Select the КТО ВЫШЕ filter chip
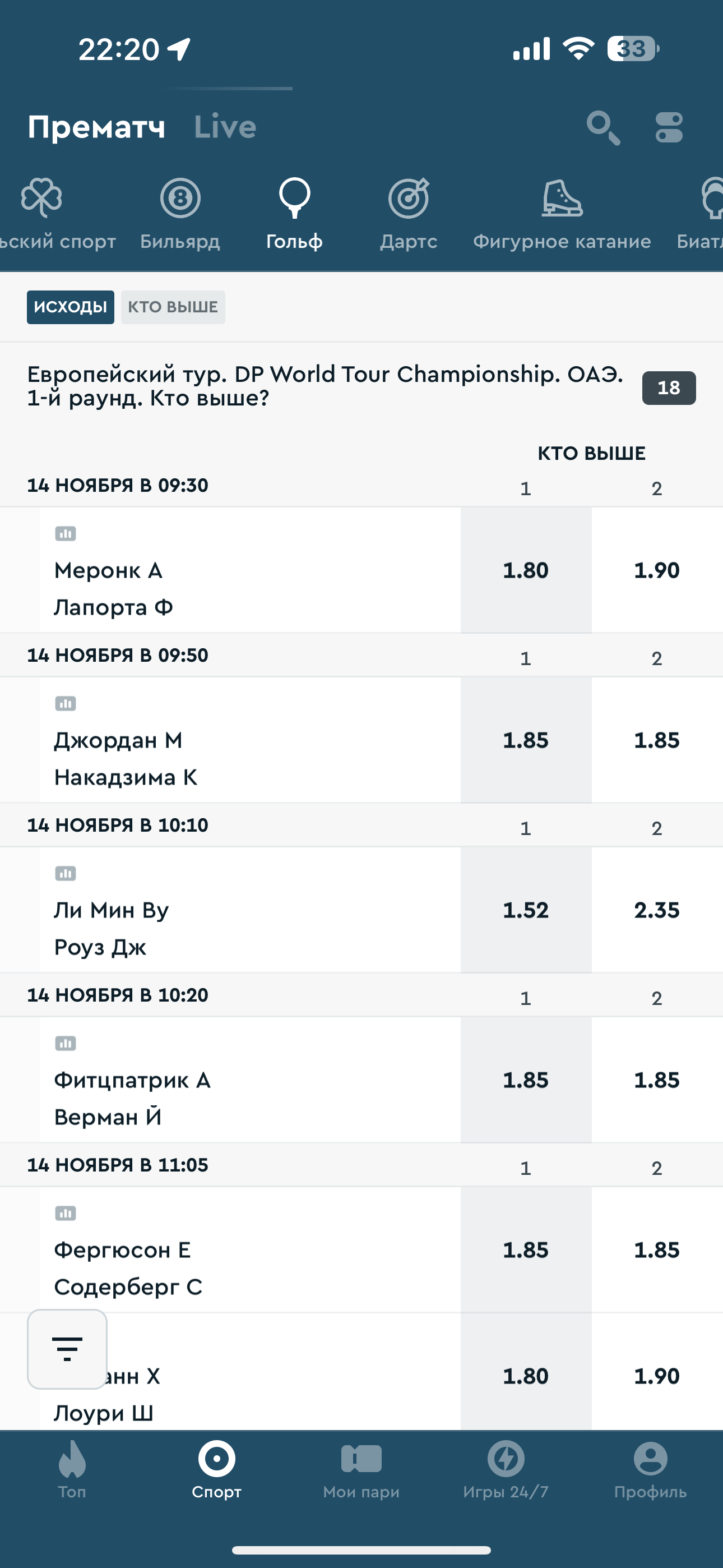The height and width of the screenshot is (1568, 723). (173, 307)
